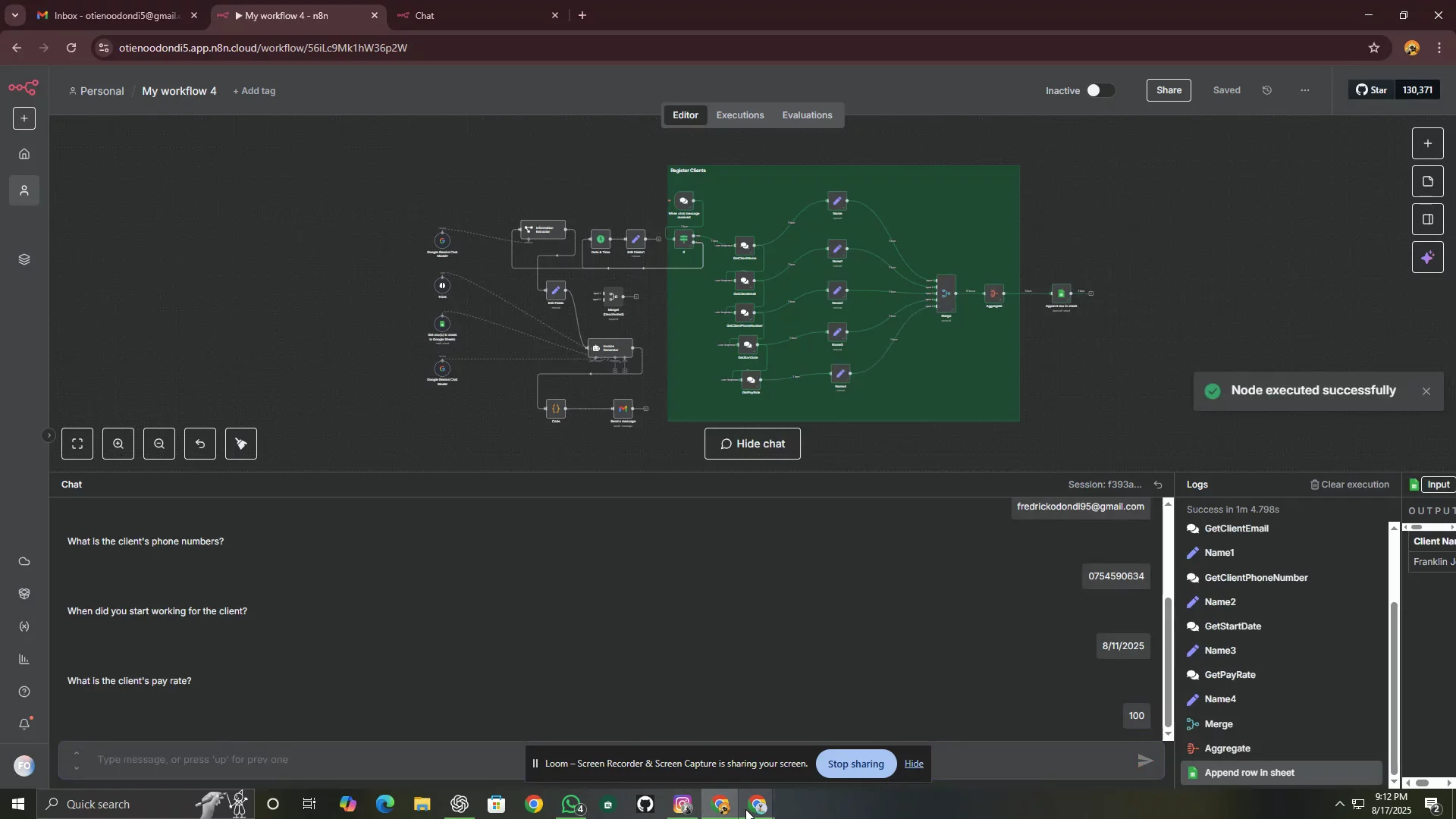This screenshot has height=819, width=1456.
Task: Click the add node plus icon on right edge
Action: tap(1429, 143)
